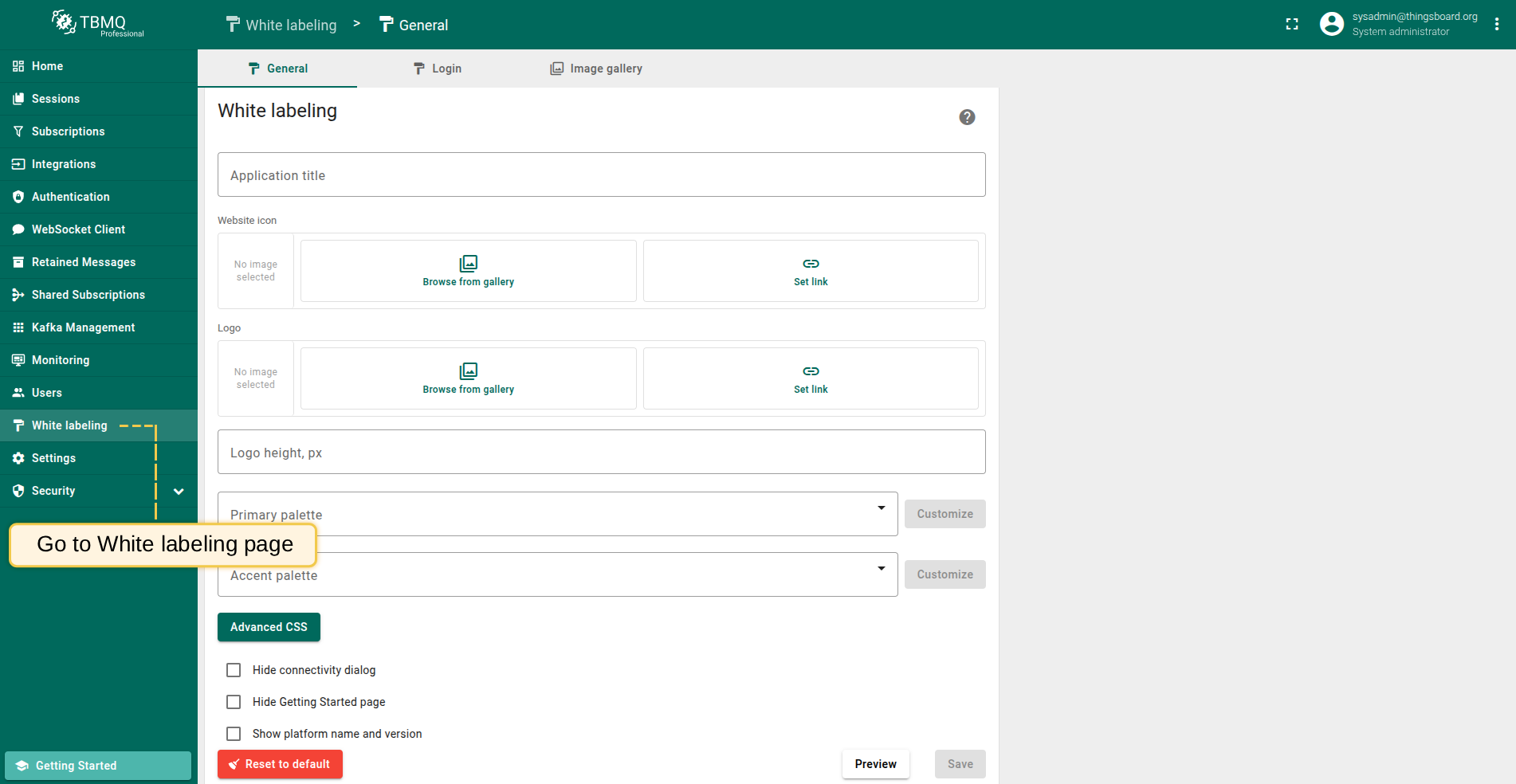Open the three-dot user menu
This screenshot has width=1516, height=784.
coord(1497,25)
